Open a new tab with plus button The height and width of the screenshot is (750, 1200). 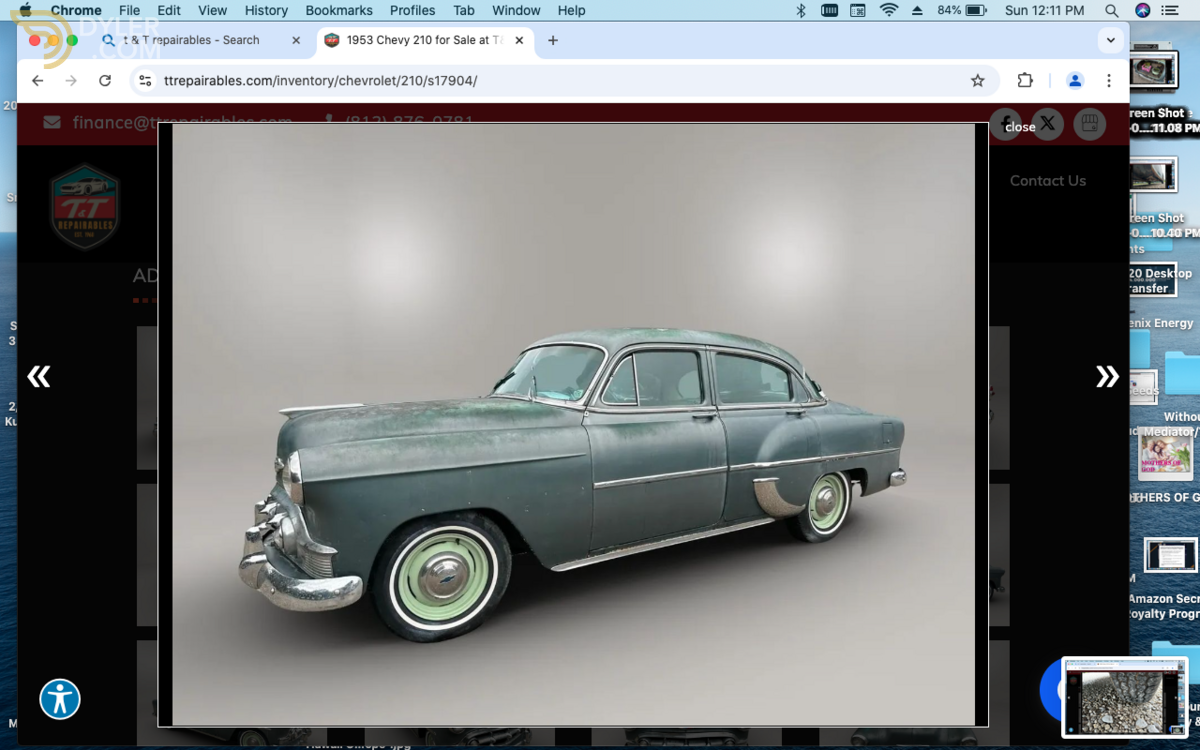click(x=553, y=40)
